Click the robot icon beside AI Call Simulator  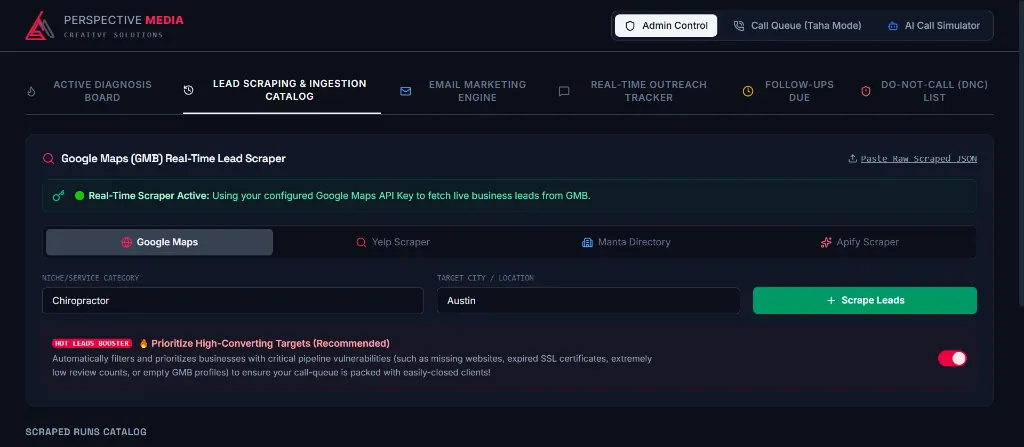coord(893,26)
